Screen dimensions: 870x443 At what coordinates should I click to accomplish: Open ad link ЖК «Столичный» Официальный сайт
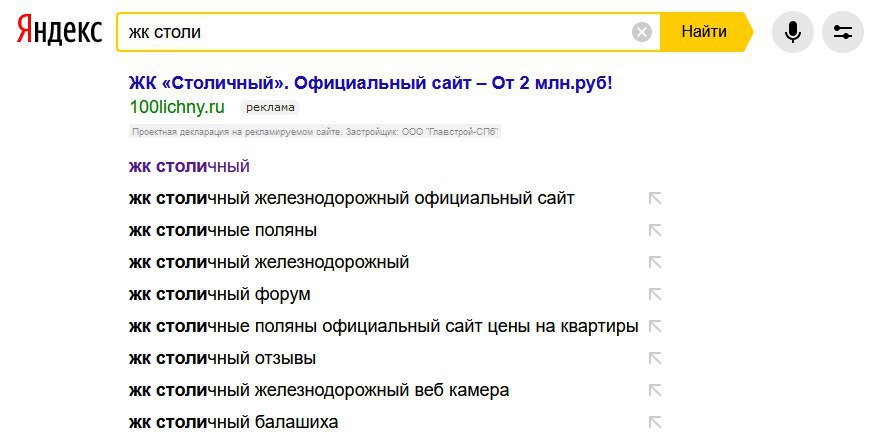pyautogui.click(x=371, y=83)
